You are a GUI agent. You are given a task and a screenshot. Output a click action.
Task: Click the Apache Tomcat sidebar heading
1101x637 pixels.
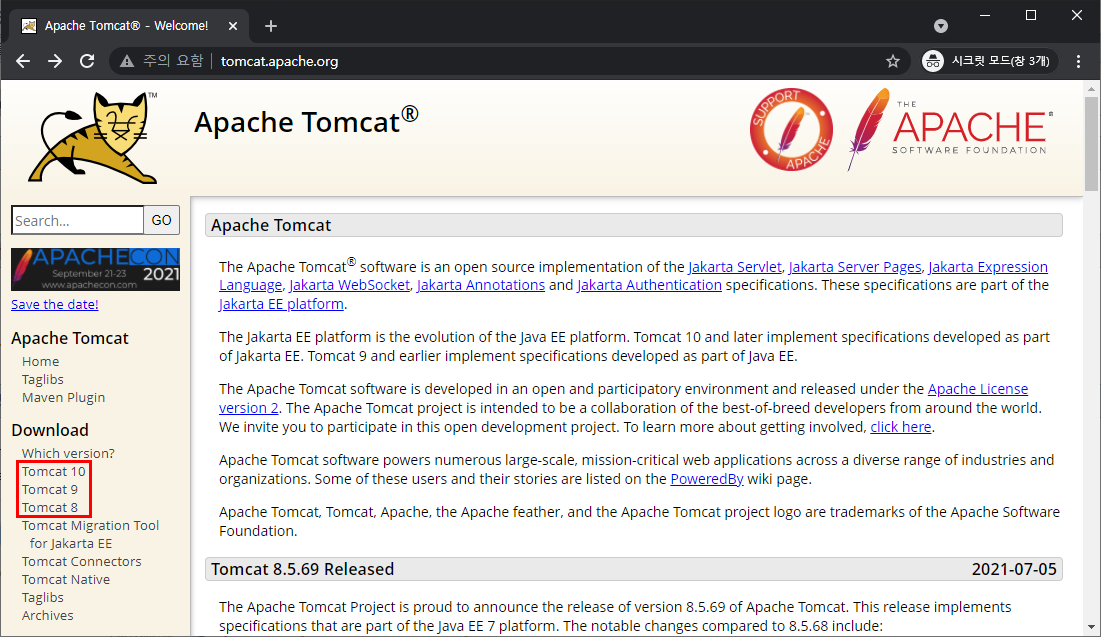coord(70,338)
